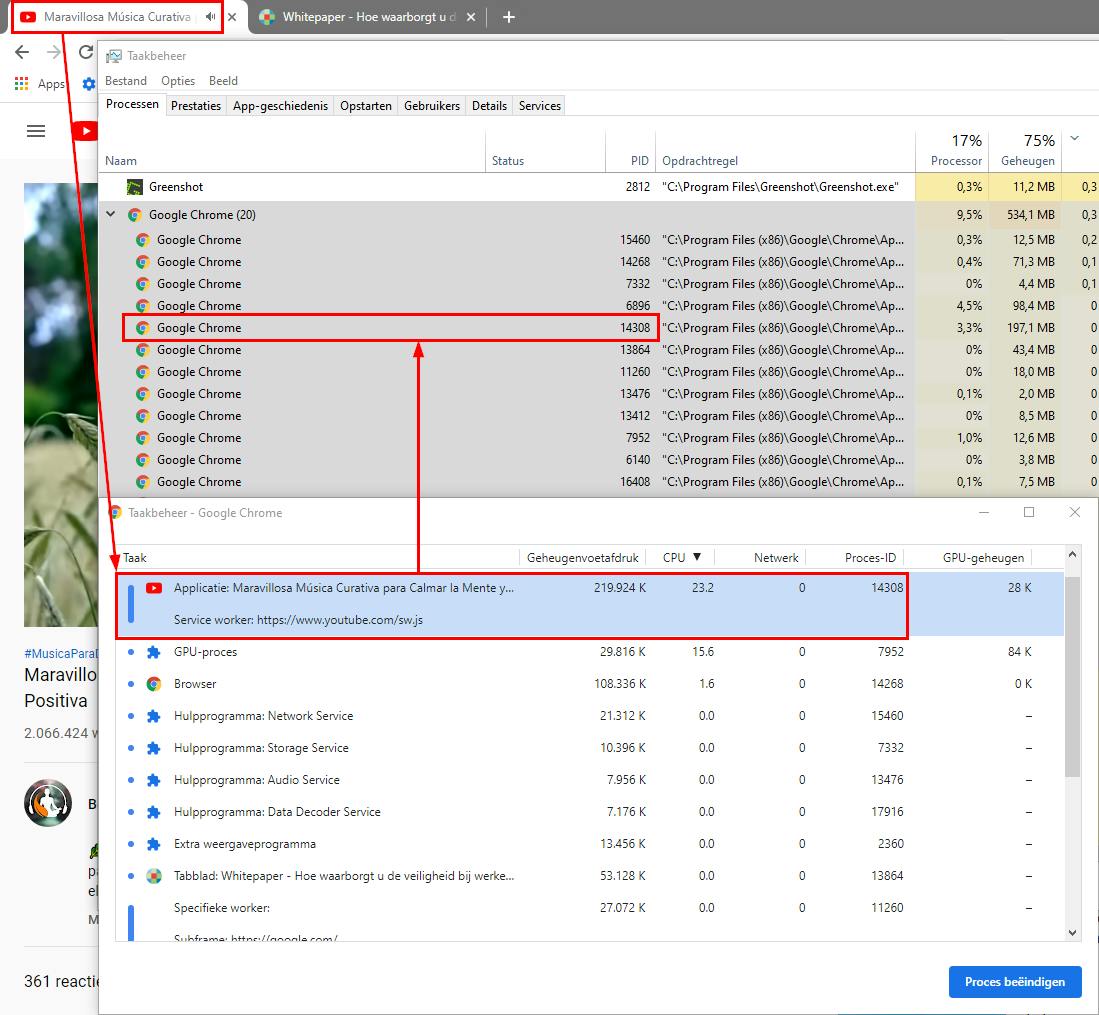Switch to the App-geschiedenis tab

(x=280, y=106)
